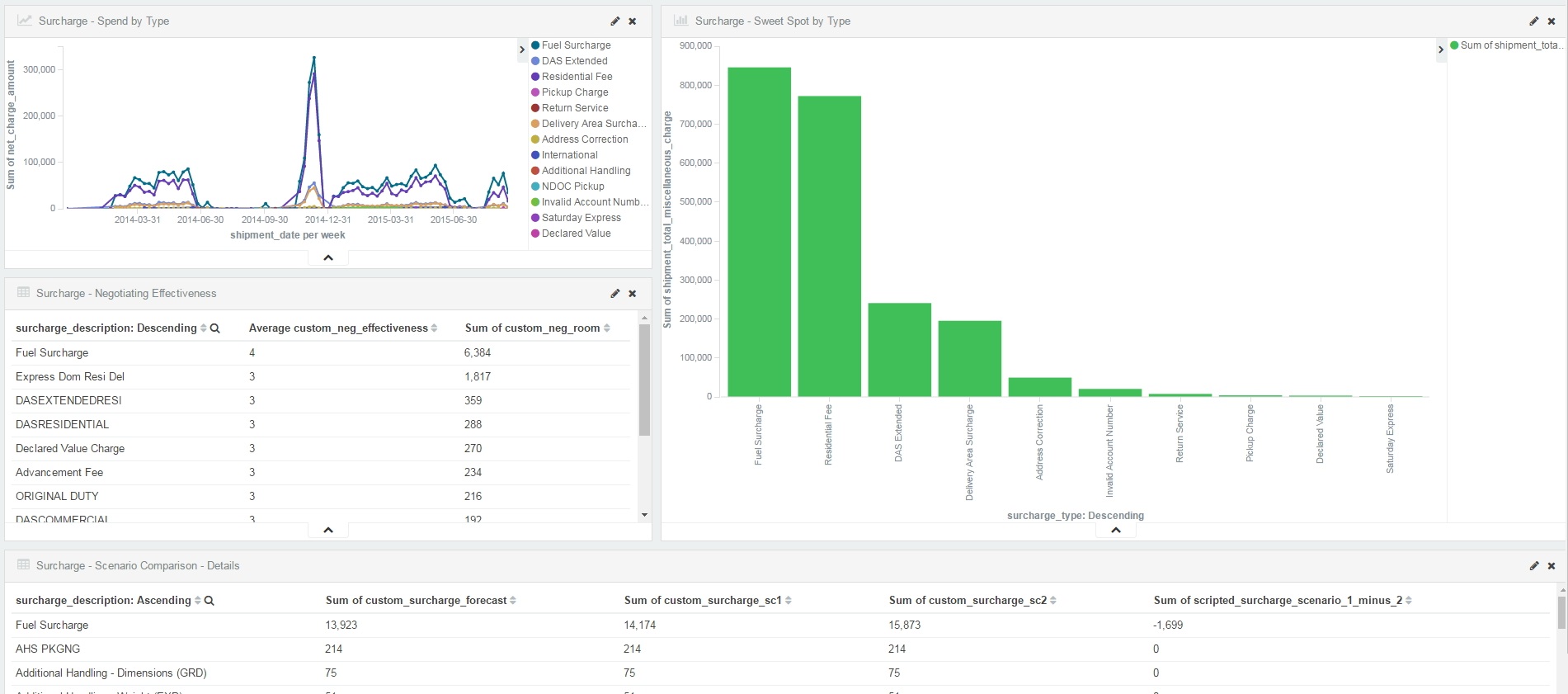Click the Pickup Charge legend color dot
Viewport: 1568px width, 694px height.
coord(535,92)
